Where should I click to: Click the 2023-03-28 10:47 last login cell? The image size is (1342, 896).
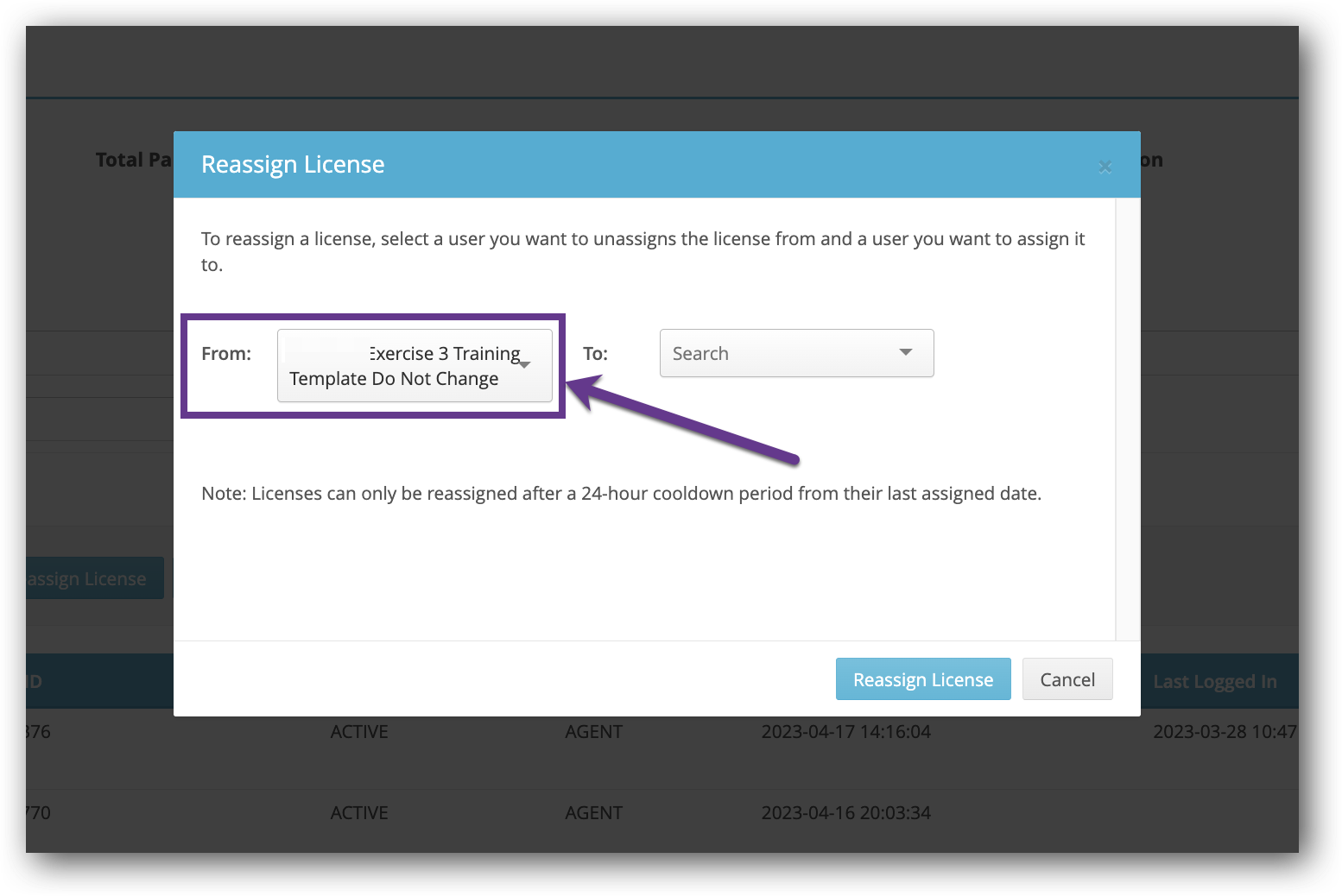(x=1224, y=732)
